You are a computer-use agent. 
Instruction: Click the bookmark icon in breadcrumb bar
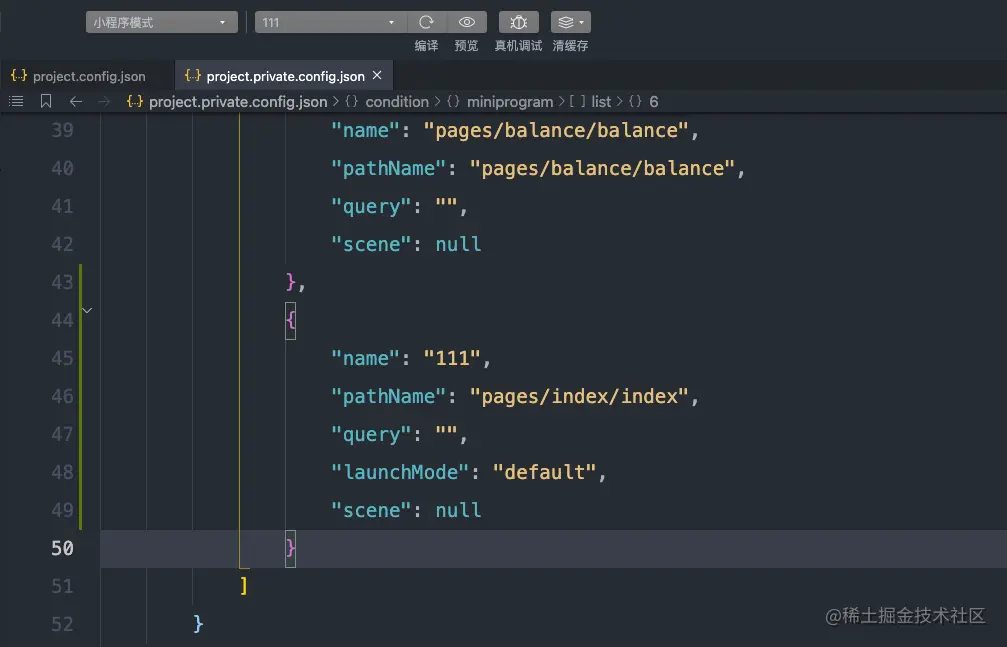[46, 101]
